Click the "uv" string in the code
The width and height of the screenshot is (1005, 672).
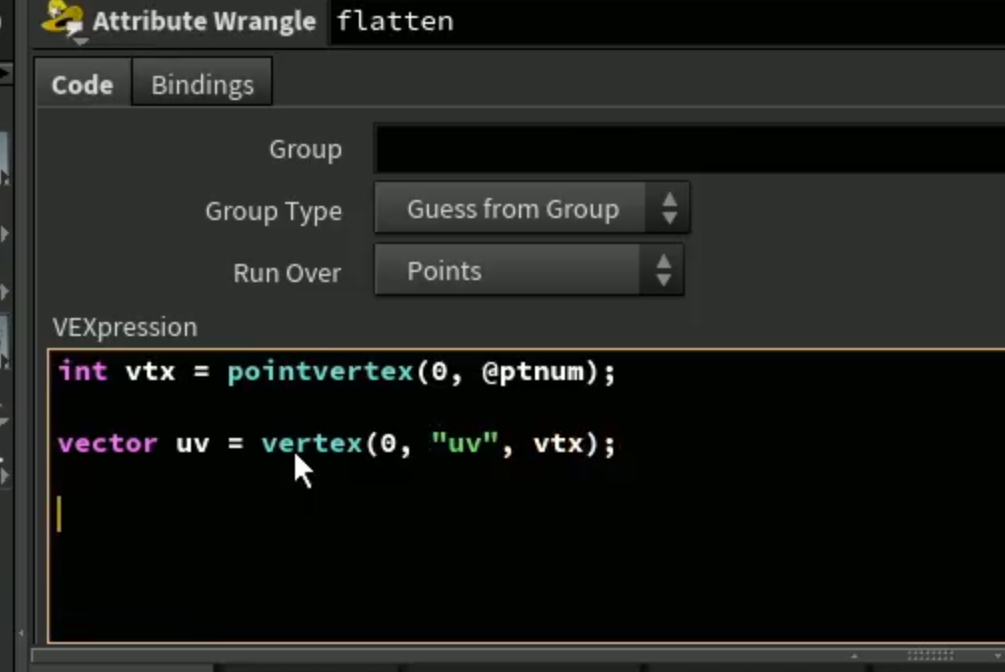[465, 442]
